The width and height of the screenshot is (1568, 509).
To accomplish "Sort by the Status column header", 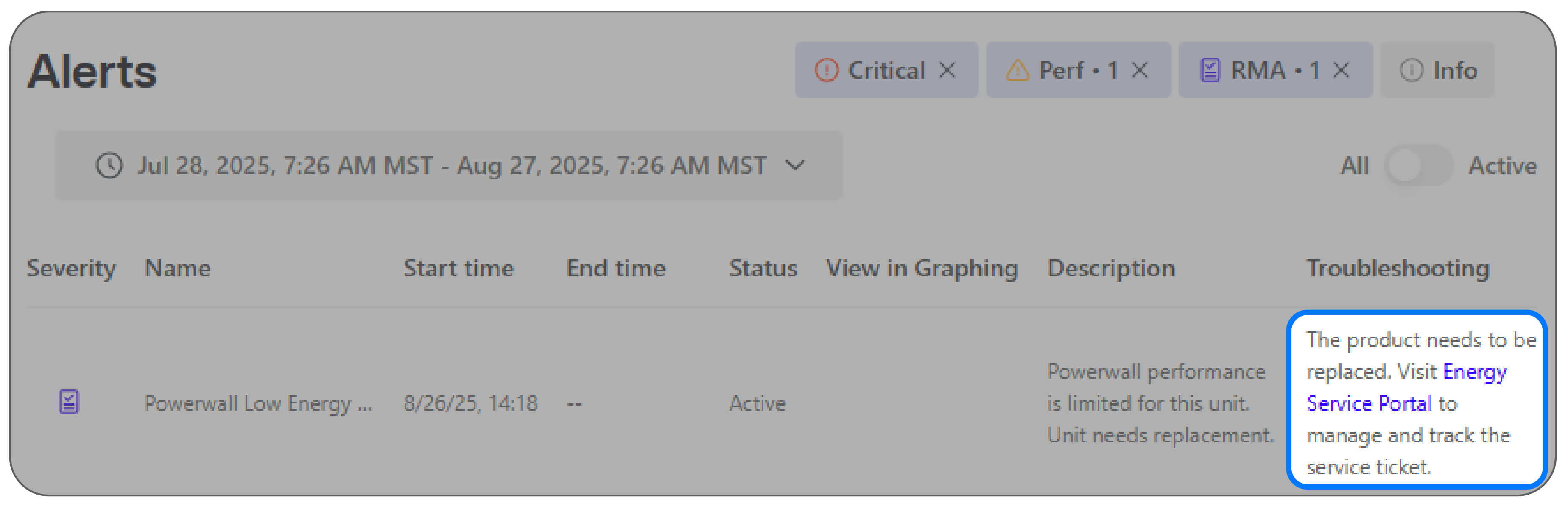I will pos(763,269).
